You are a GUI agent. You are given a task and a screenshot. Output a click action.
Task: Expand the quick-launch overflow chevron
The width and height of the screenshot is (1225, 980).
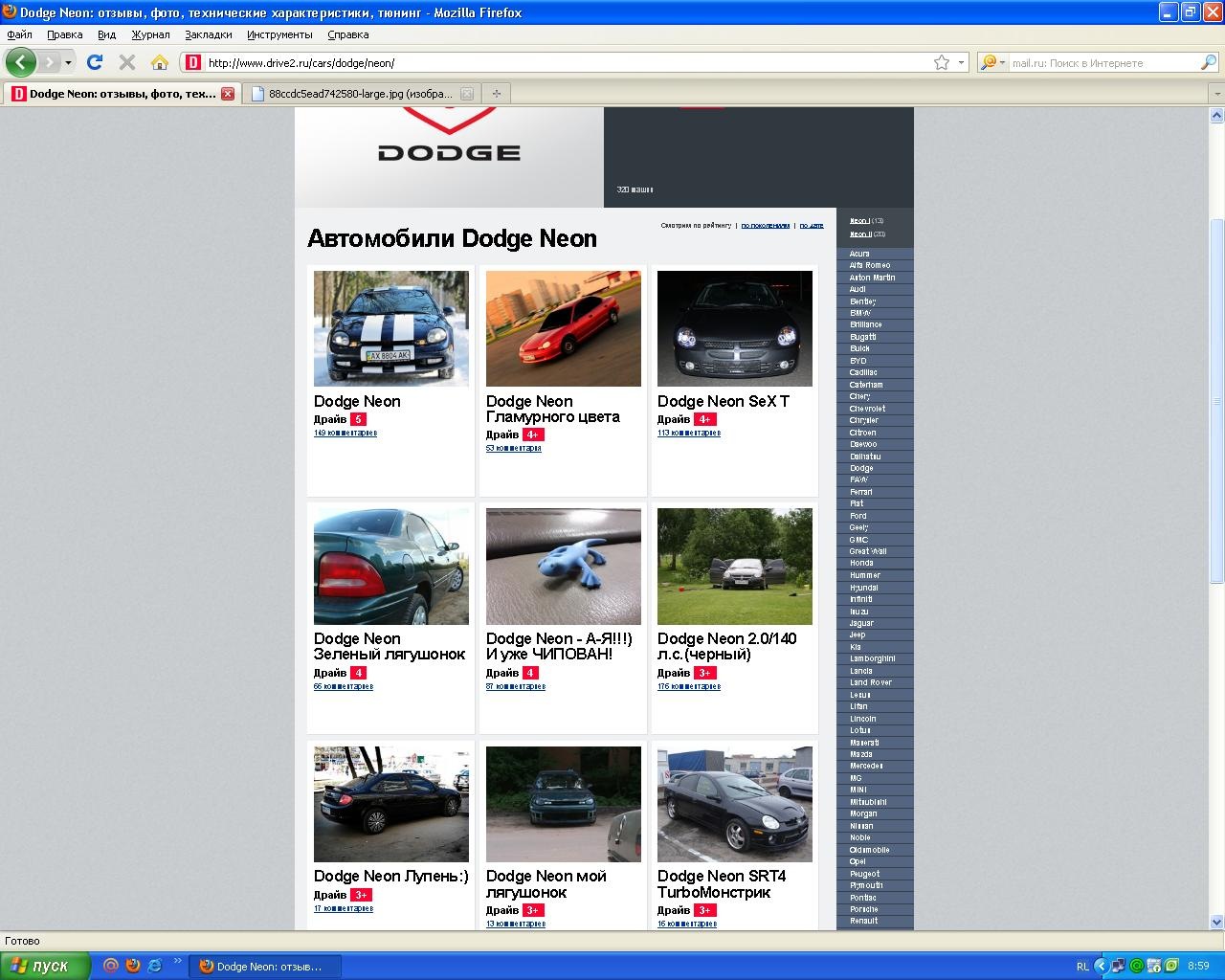click(x=178, y=961)
